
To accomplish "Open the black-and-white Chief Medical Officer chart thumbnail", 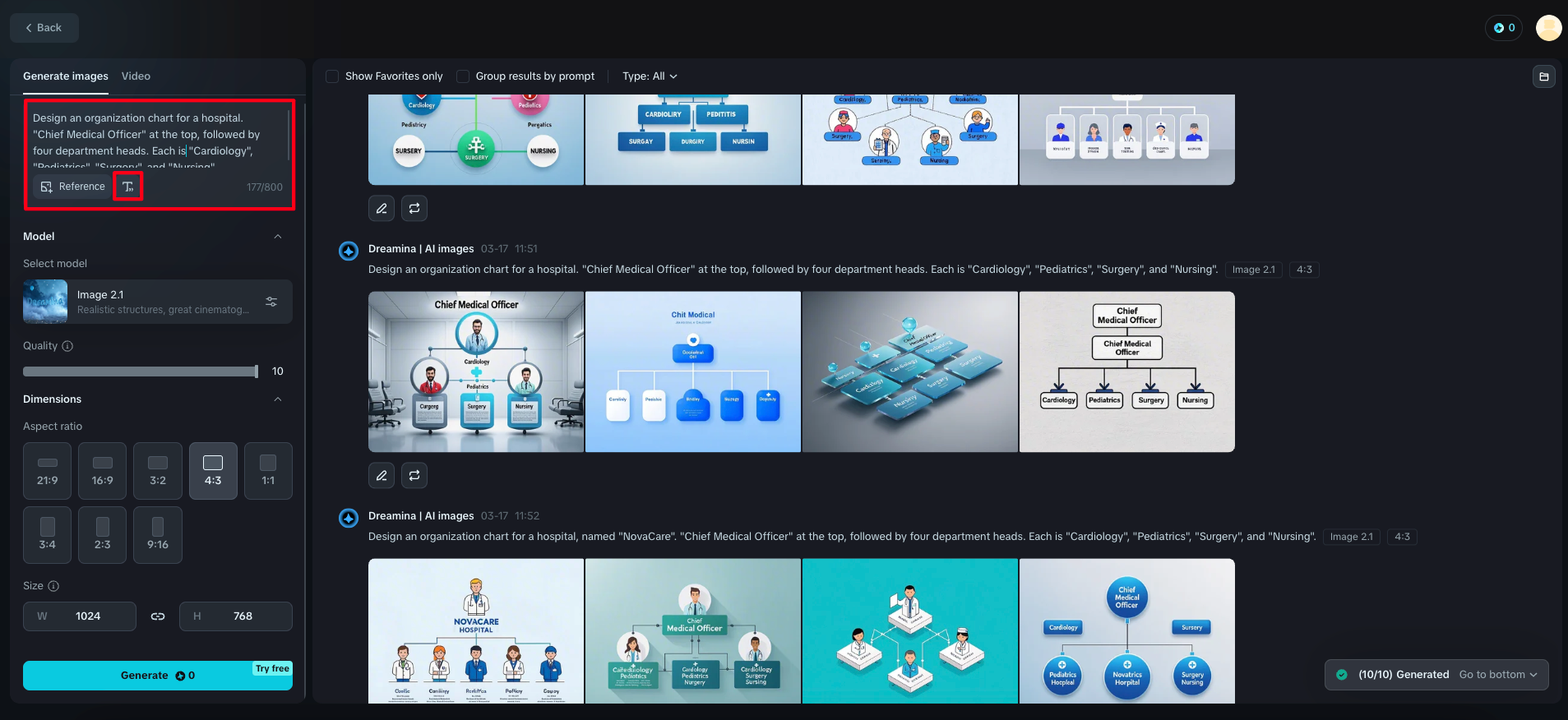I will pyautogui.click(x=1127, y=372).
